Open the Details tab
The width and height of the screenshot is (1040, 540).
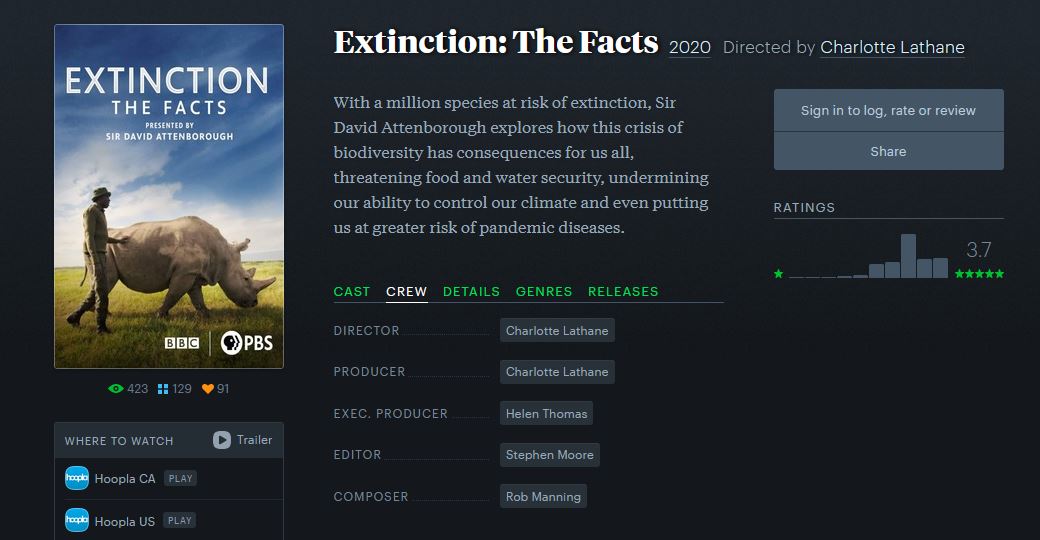(471, 292)
